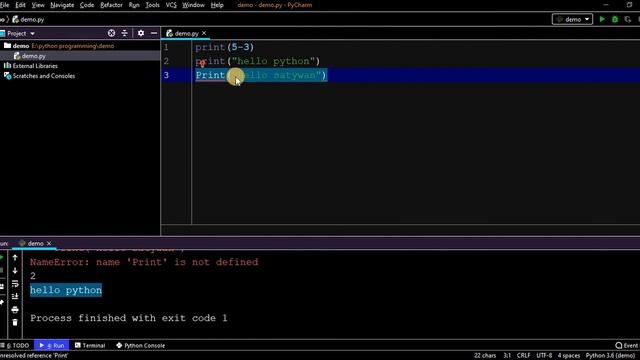The width and height of the screenshot is (640, 360).
Task: Open Project panel settings gear
Action: pyautogui.click(x=141, y=33)
